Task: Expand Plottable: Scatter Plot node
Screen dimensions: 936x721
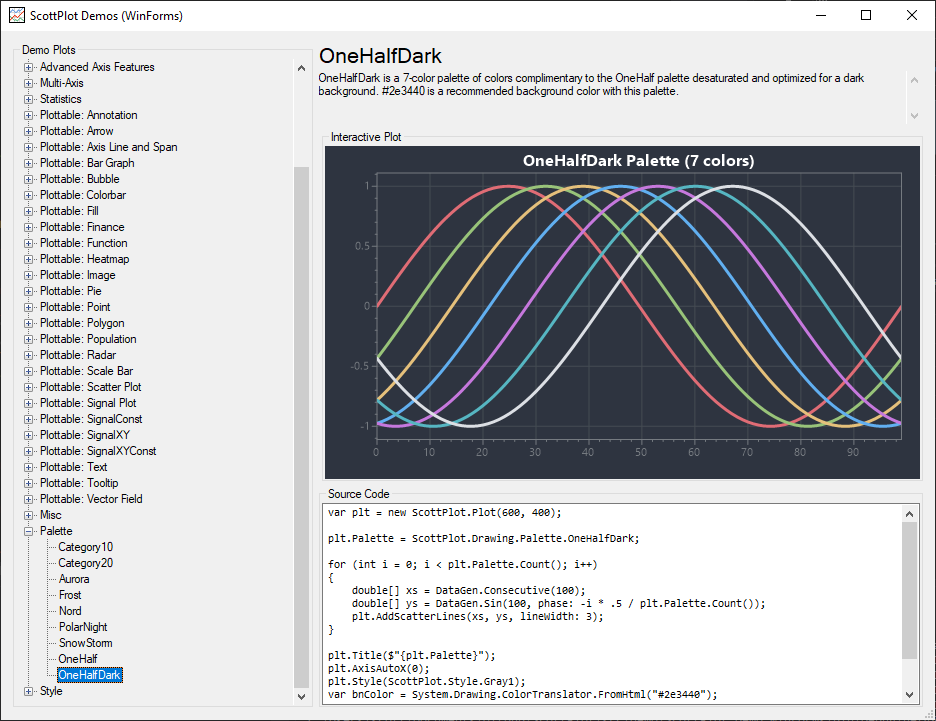Action: pyautogui.click(x=28, y=387)
